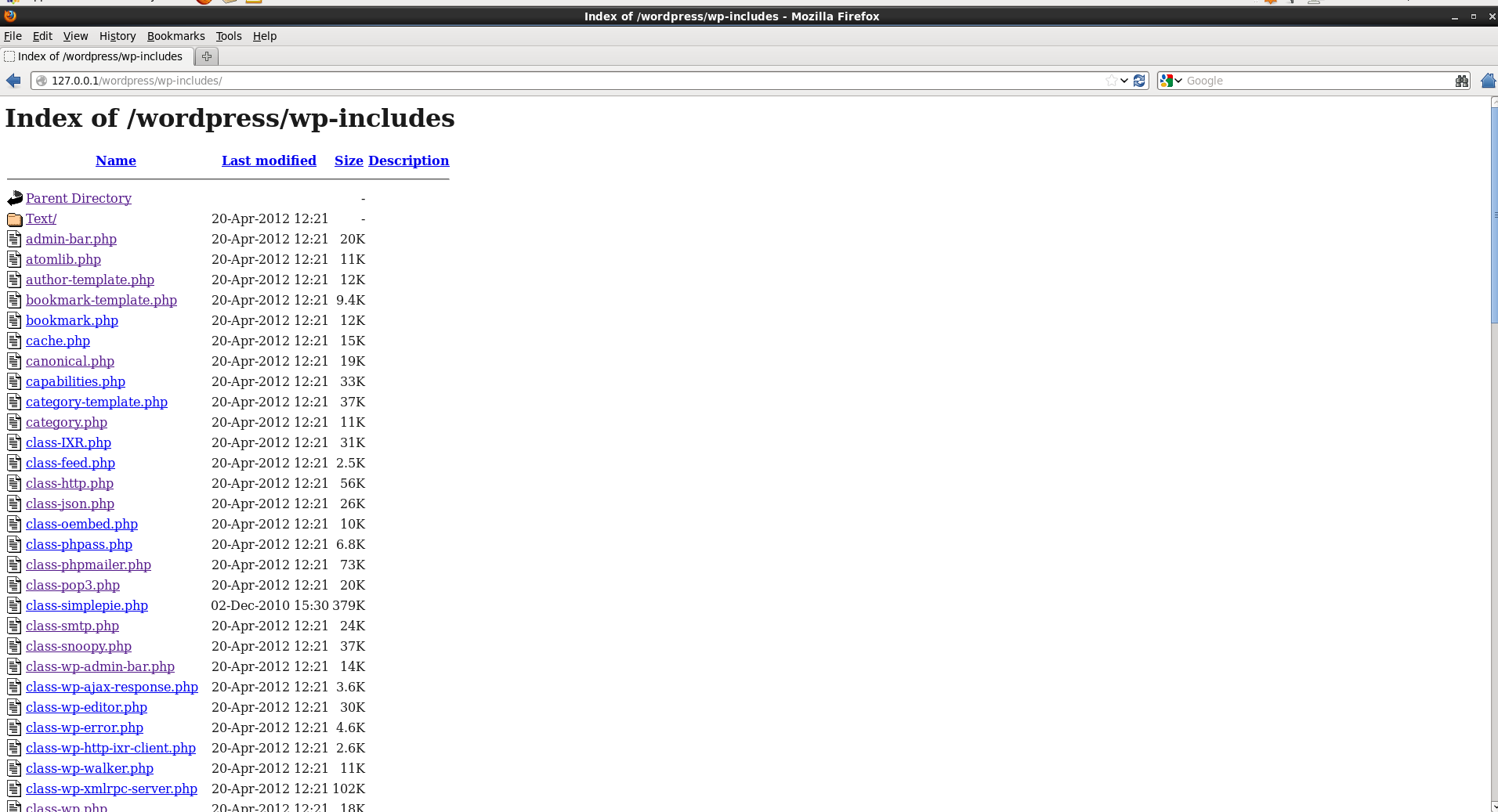This screenshot has height=812, width=1498.
Task: Click the folder icon next to Text/
Action: 15,218
